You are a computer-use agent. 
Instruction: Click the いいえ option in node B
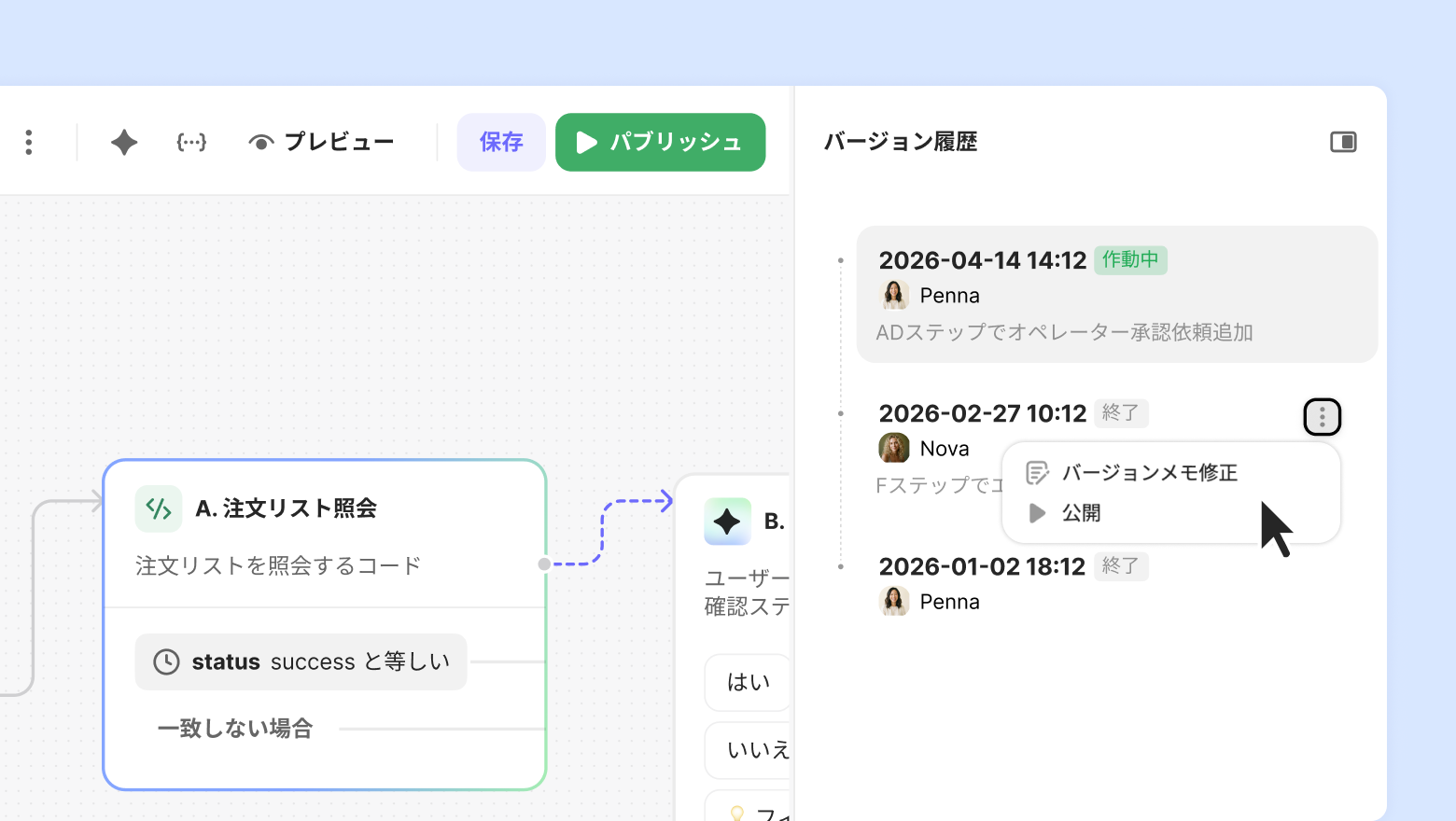[x=756, y=750]
